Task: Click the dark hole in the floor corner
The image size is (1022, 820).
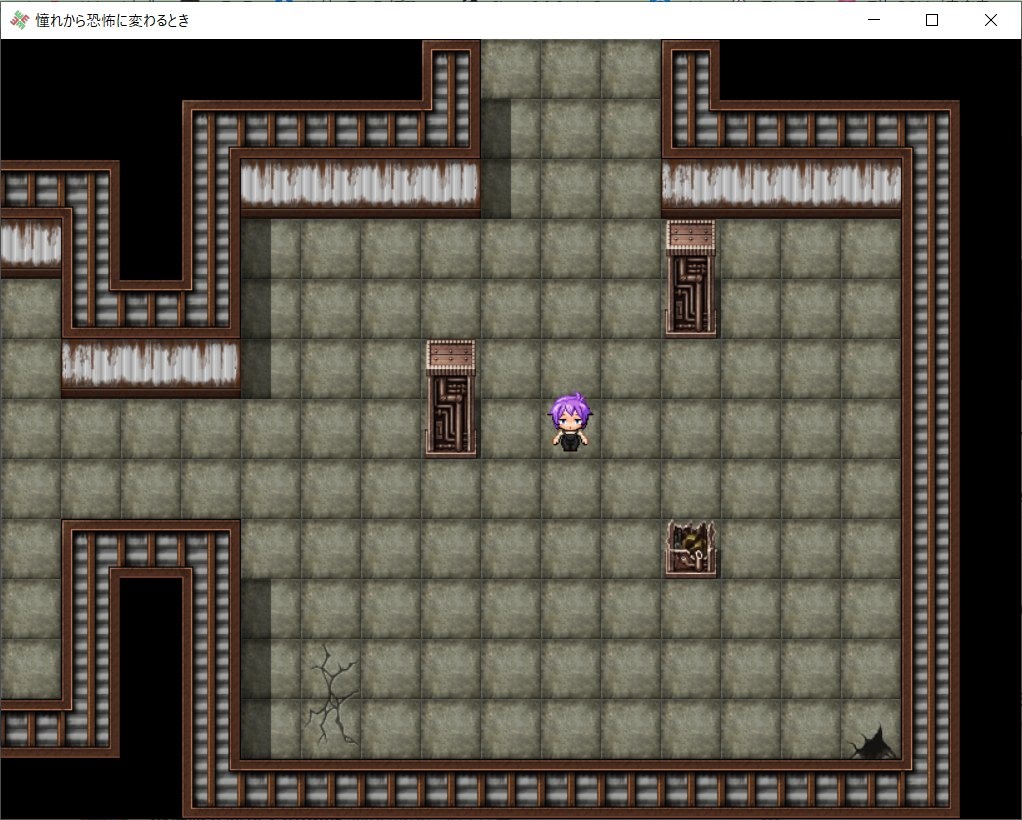Action: [x=874, y=742]
